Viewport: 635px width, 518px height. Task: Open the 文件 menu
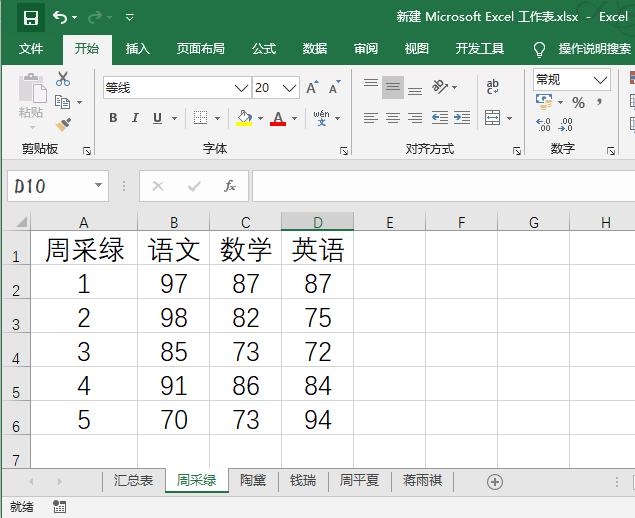(x=30, y=49)
